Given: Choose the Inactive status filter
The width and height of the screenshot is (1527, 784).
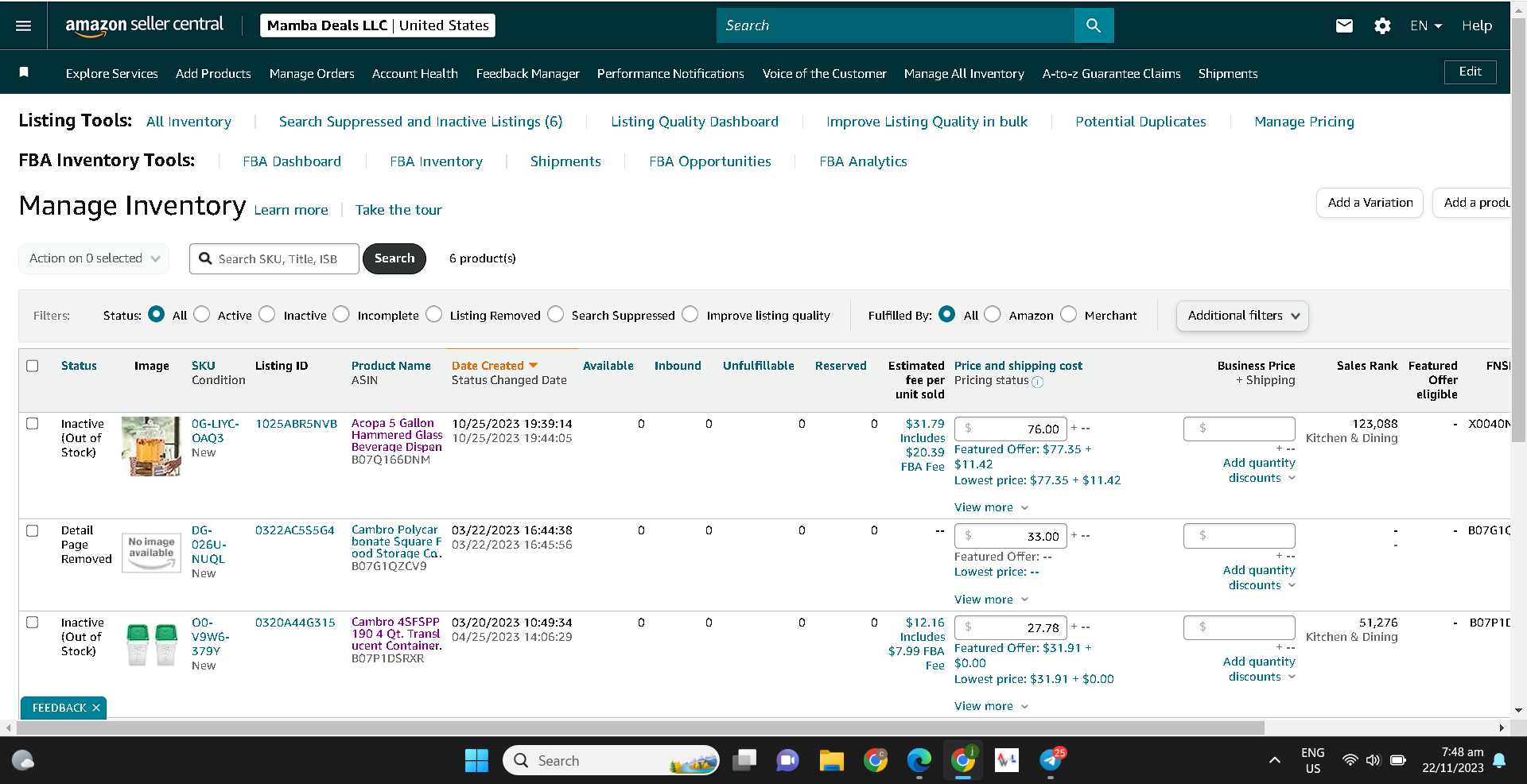Looking at the screenshot, I should pyautogui.click(x=267, y=315).
